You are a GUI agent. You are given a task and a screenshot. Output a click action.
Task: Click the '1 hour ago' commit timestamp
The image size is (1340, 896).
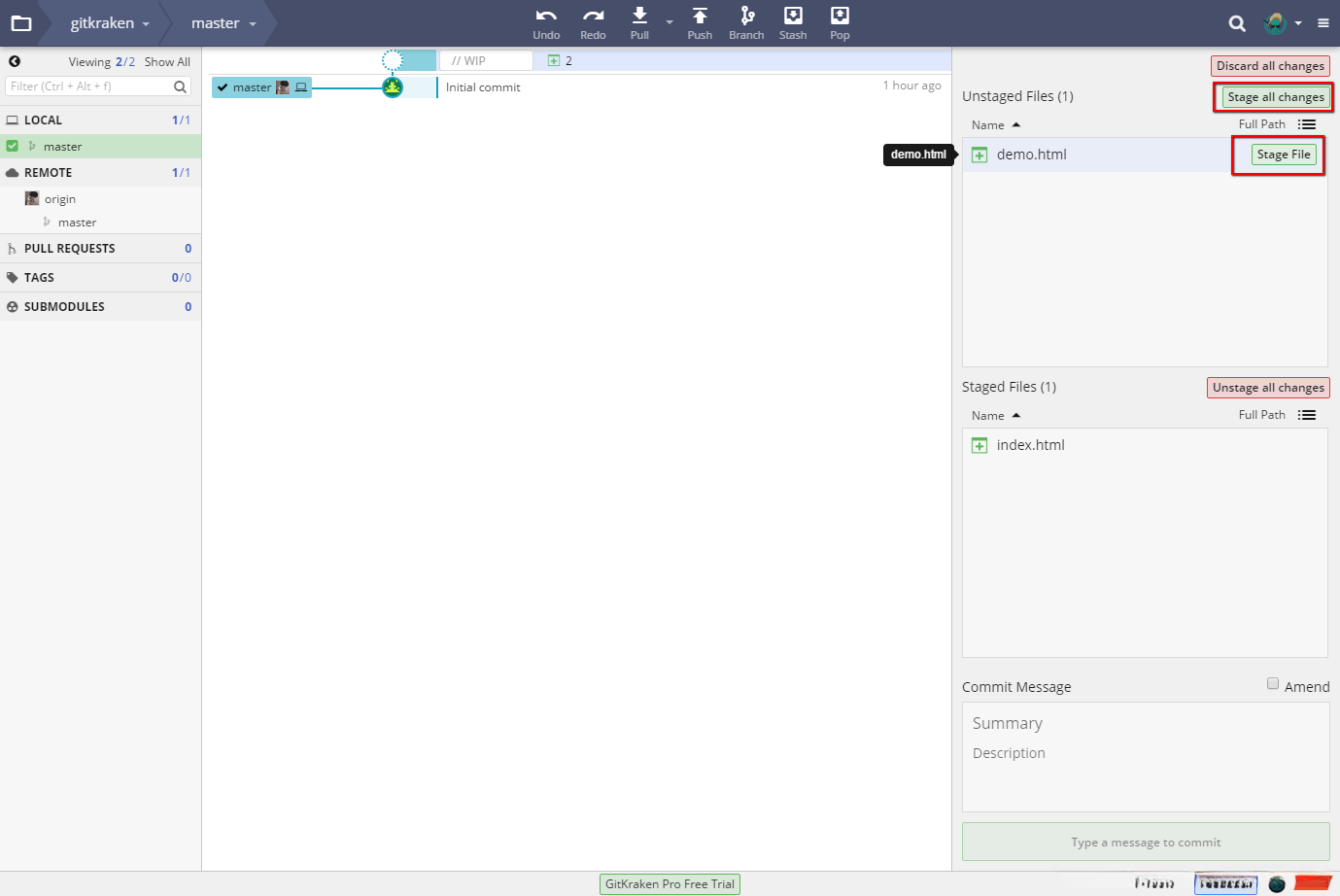pyautogui.click(x=911, y=86)
